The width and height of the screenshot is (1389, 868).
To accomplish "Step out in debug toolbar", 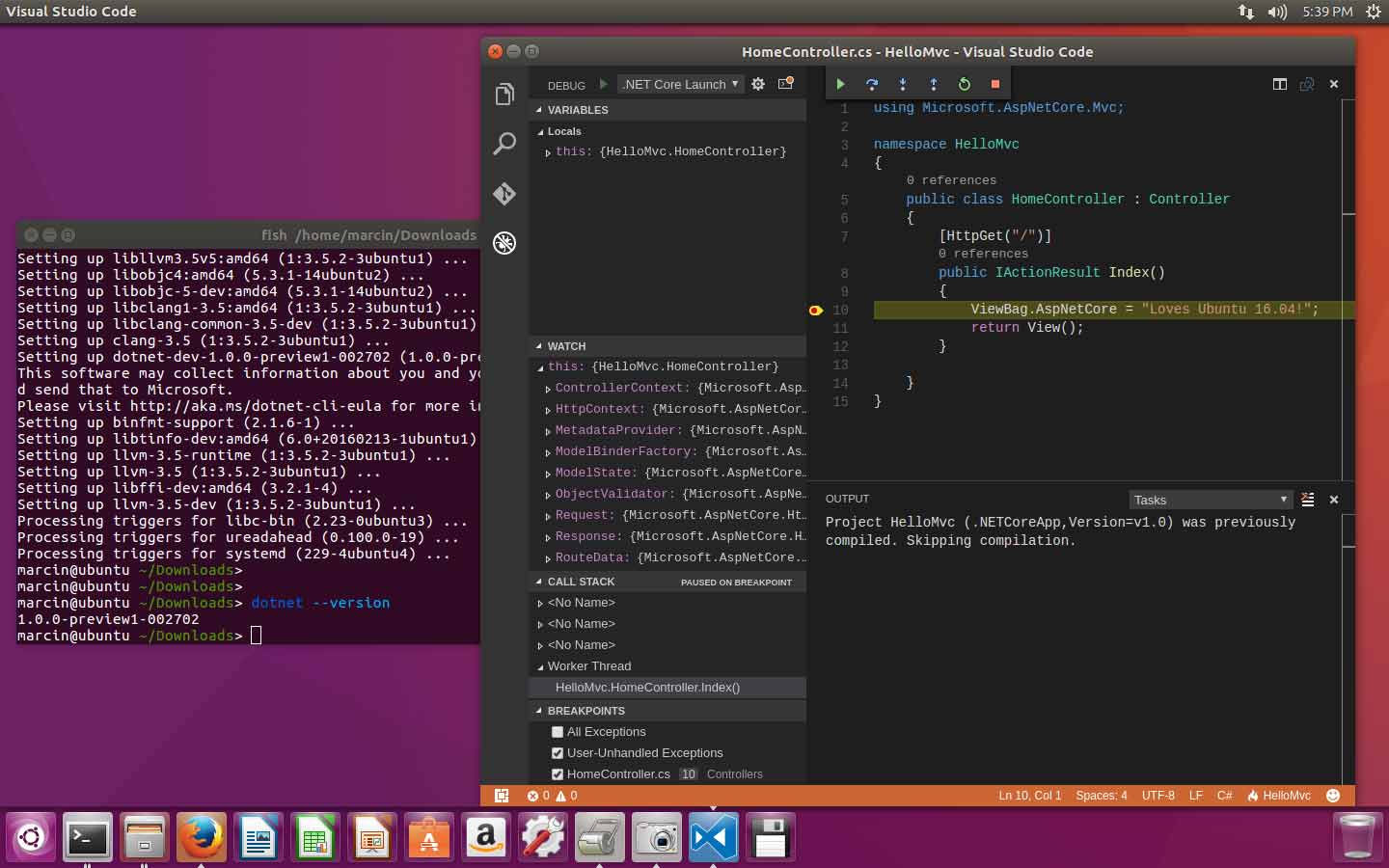I will tap(933, 84).
